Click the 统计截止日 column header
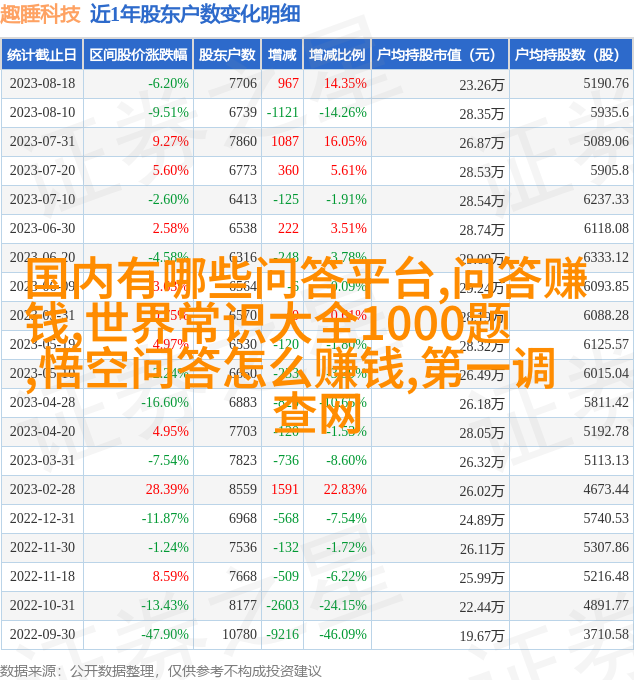This screenshot has width=634, height=680. (x=42, y=55)
